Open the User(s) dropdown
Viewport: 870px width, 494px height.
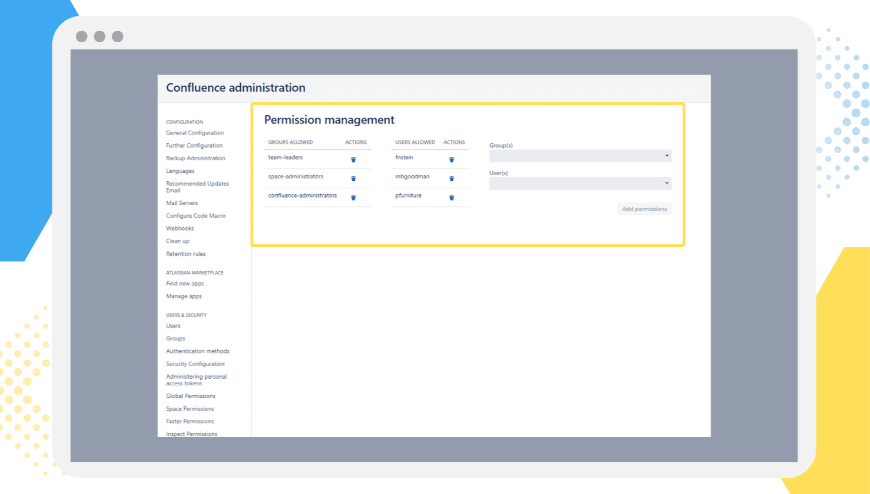coord(580,183)
